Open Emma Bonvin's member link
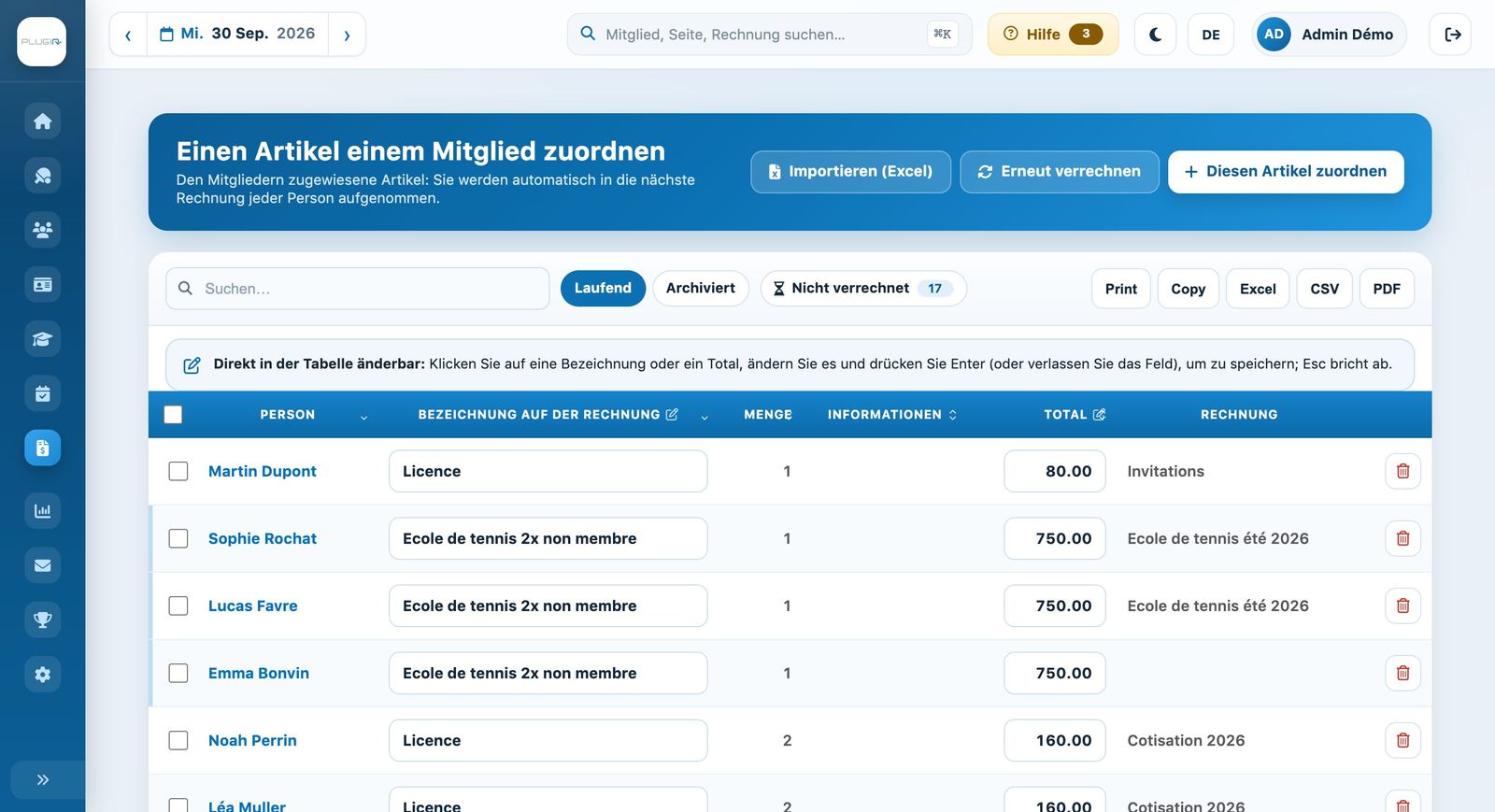1495x812 pixels. click(x=259, y=673)
